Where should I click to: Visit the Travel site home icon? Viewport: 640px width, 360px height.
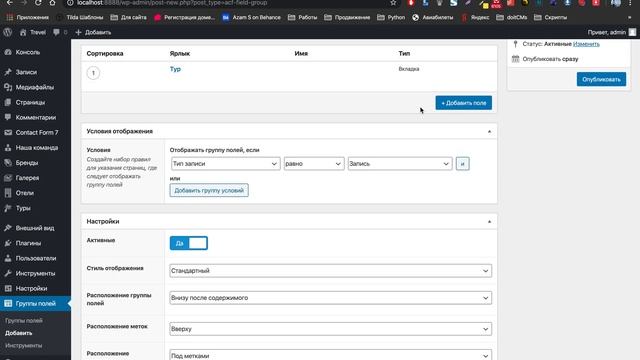[x=23, y=32]
